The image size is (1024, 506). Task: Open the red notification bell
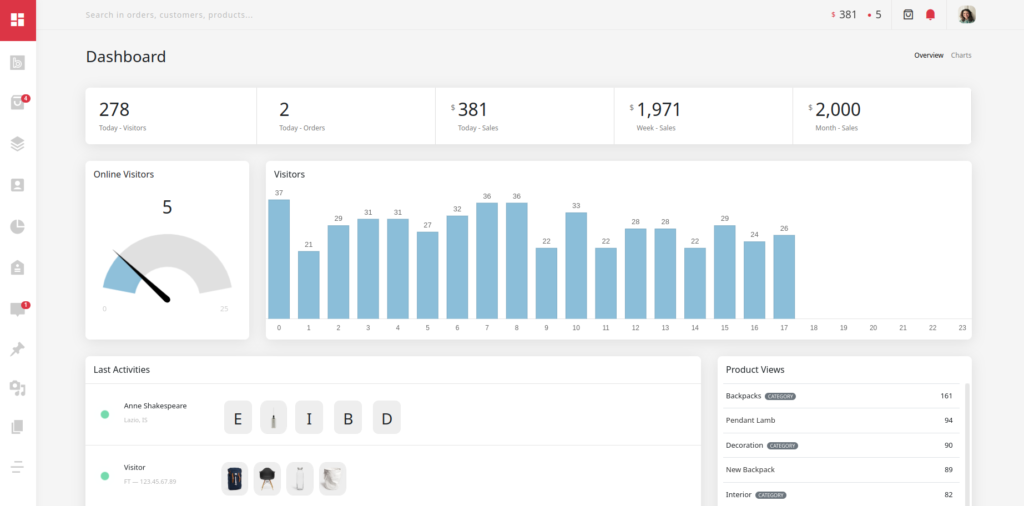[931, 15]
